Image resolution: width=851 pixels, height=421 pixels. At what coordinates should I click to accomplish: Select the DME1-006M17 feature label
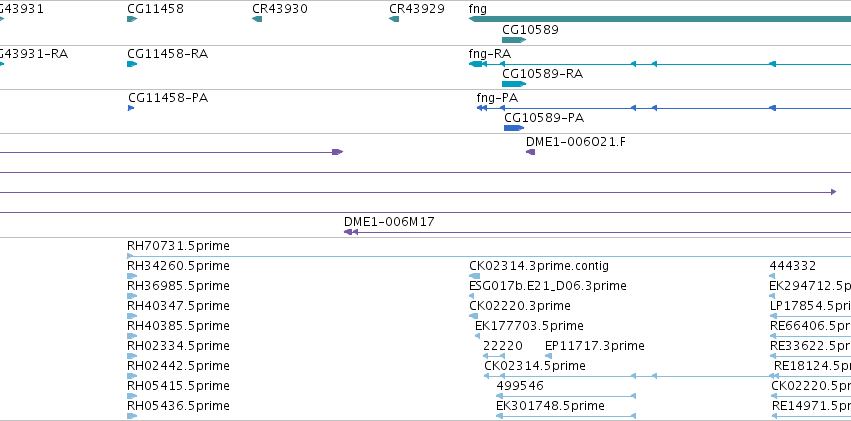389,221
